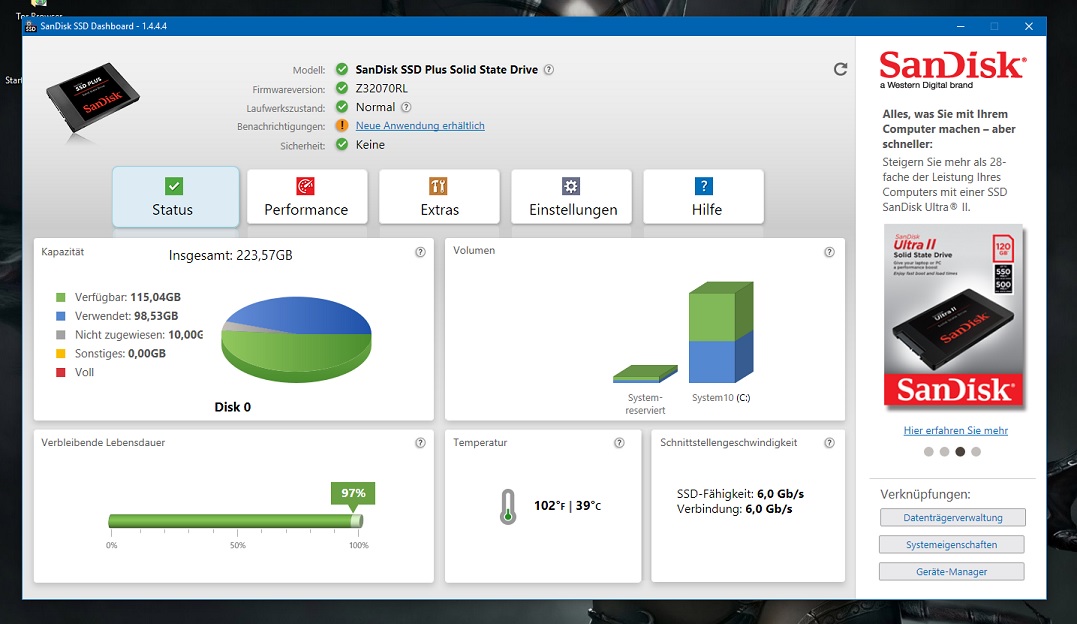Screen dimensions: 1077x624
Task: Close the SanDisk SSD Dashboard window
Action: click(x=1028, y=26)
